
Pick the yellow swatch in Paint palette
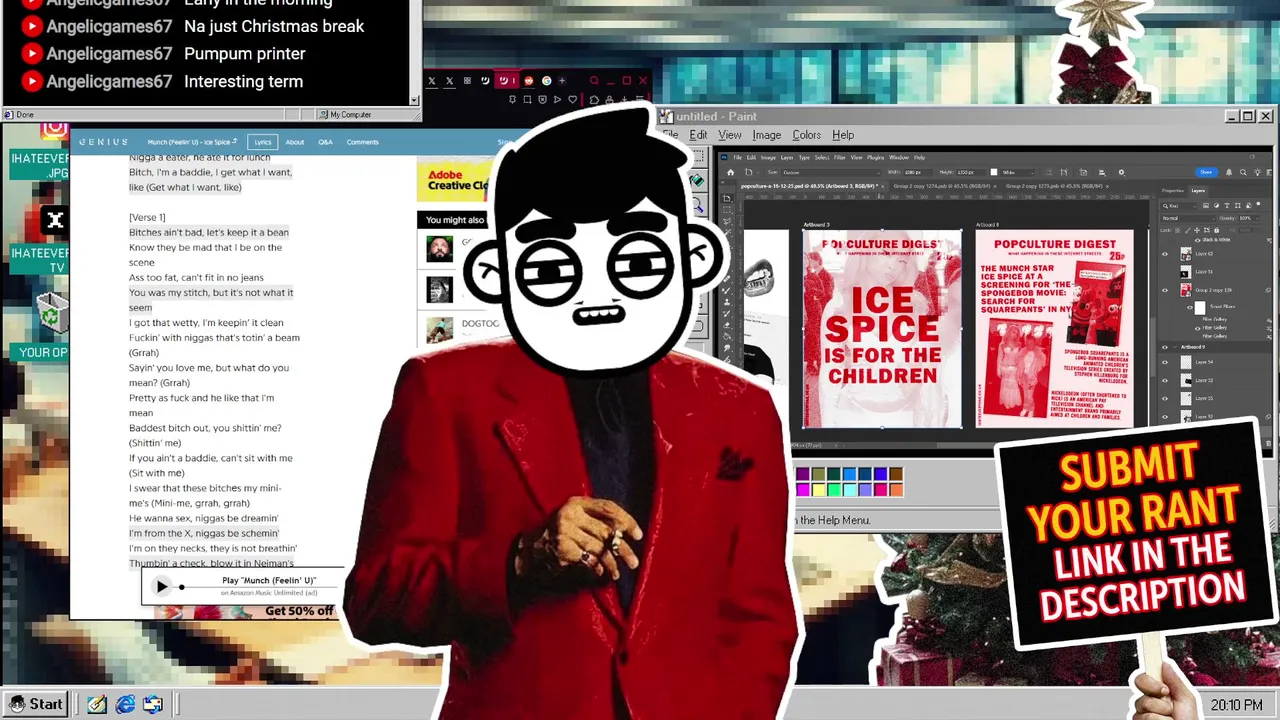(818, 489)
